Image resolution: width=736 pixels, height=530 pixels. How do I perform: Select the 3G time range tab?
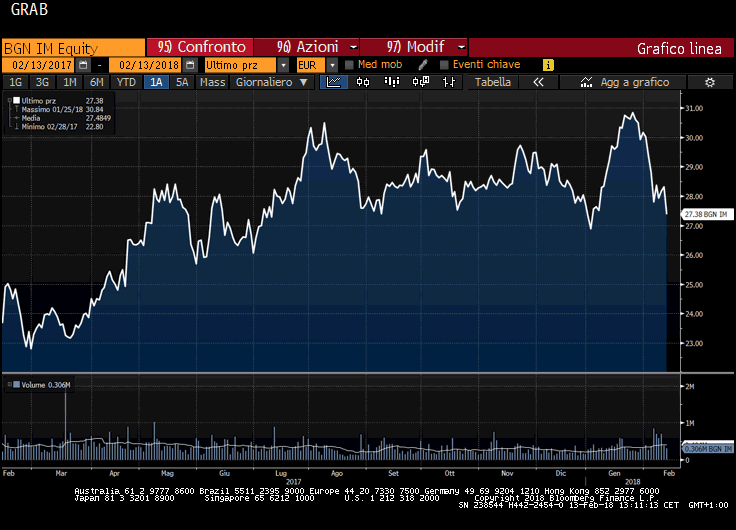[x=42, y=82]
